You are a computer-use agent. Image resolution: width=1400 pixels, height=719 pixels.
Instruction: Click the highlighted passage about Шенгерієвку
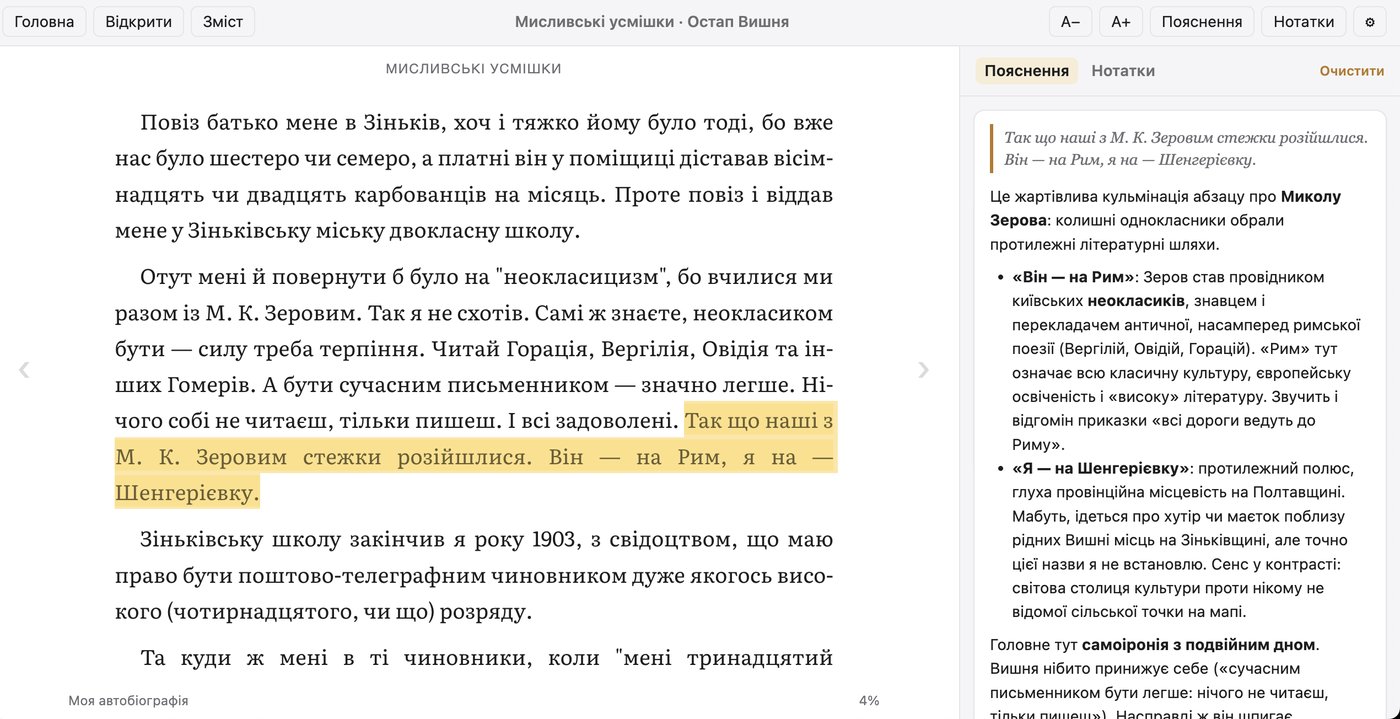tap(475, 457)
